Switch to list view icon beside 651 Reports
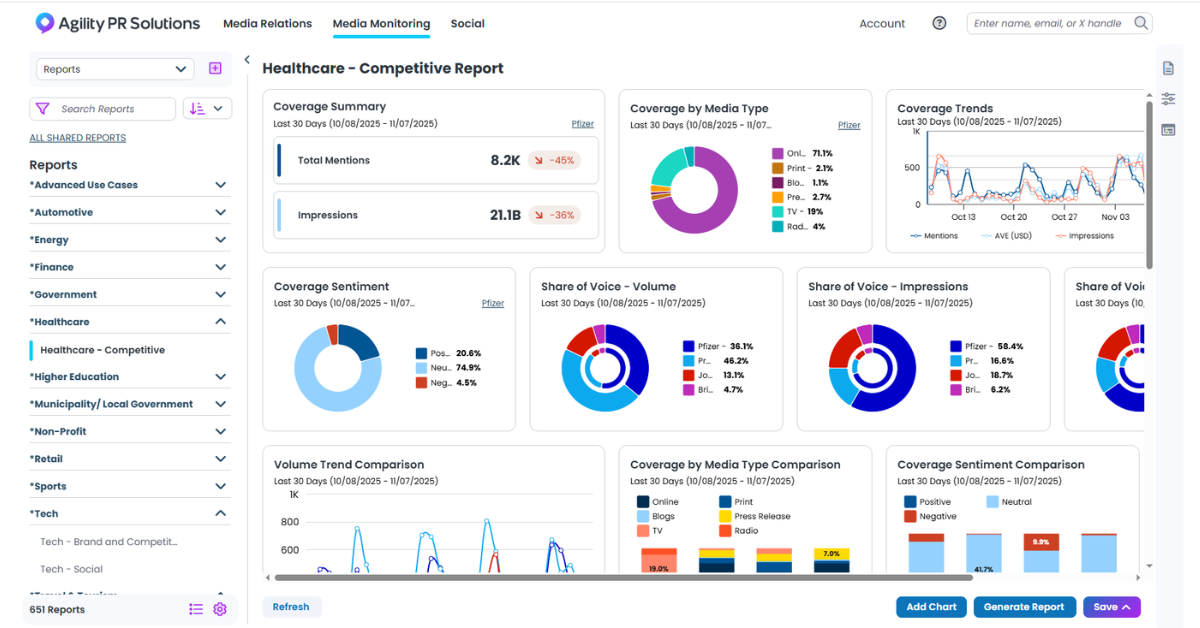Screen dimensions: 1200x628 tap(196, 609)
